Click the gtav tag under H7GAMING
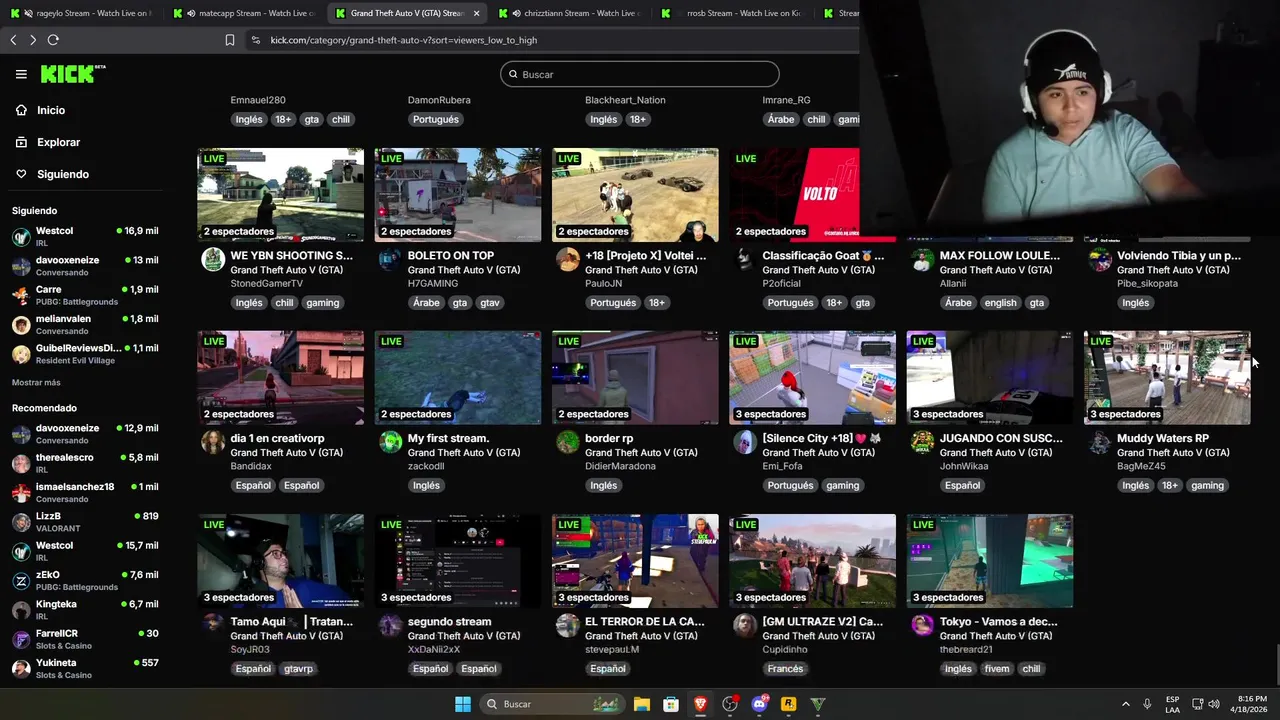The image size is (1280, 720). point(489,303)
